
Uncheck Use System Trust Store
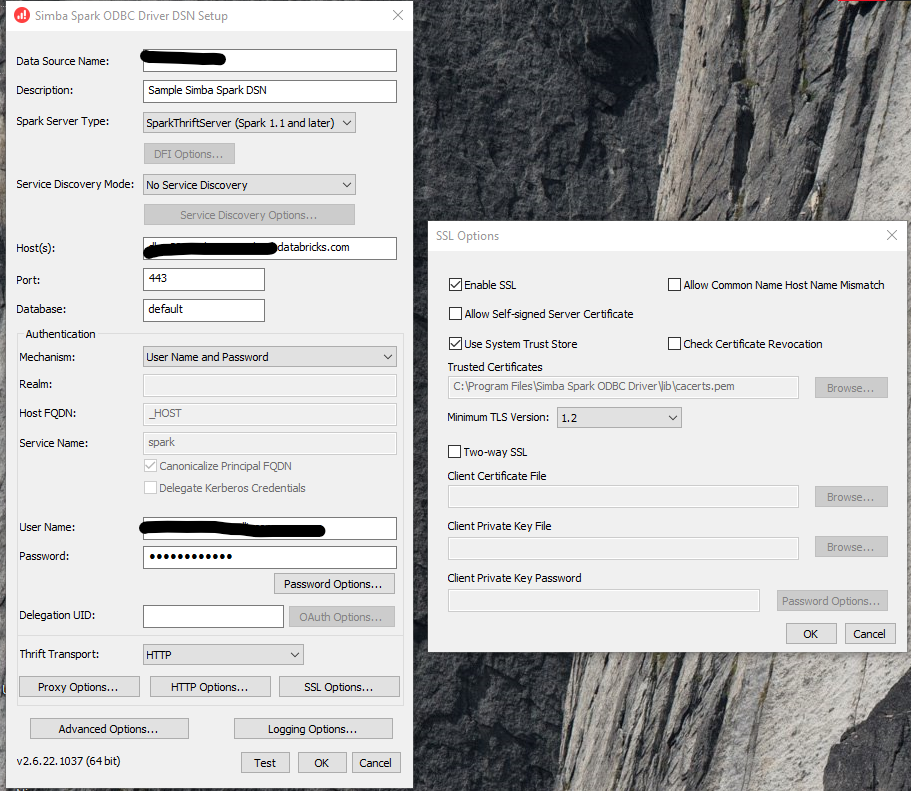pos(456,343)
